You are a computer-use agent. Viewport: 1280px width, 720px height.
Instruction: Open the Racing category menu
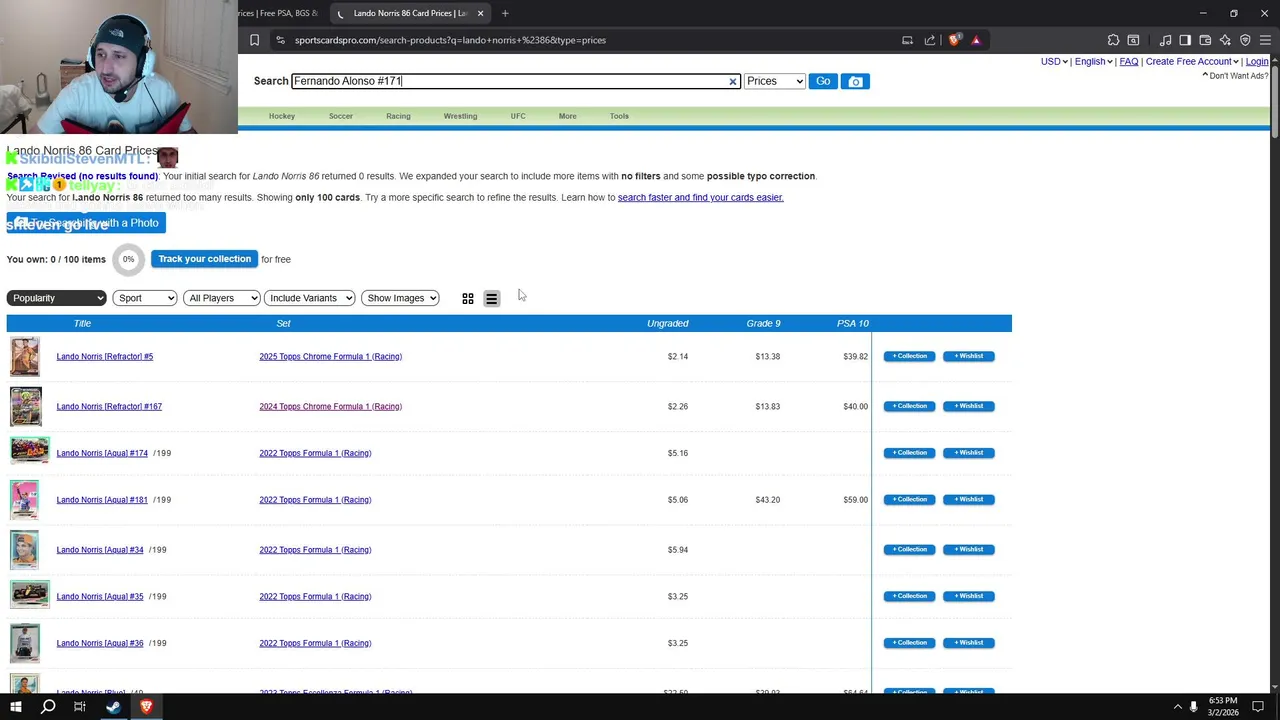point(398,116)
